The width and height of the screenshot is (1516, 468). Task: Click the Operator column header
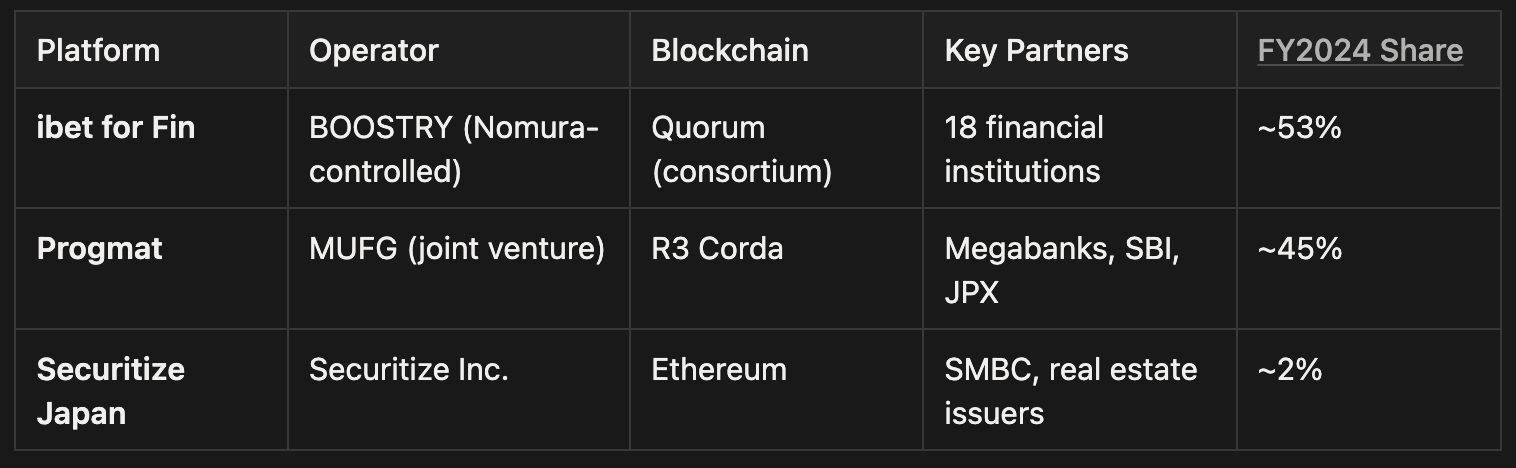[x=373, y=51]
